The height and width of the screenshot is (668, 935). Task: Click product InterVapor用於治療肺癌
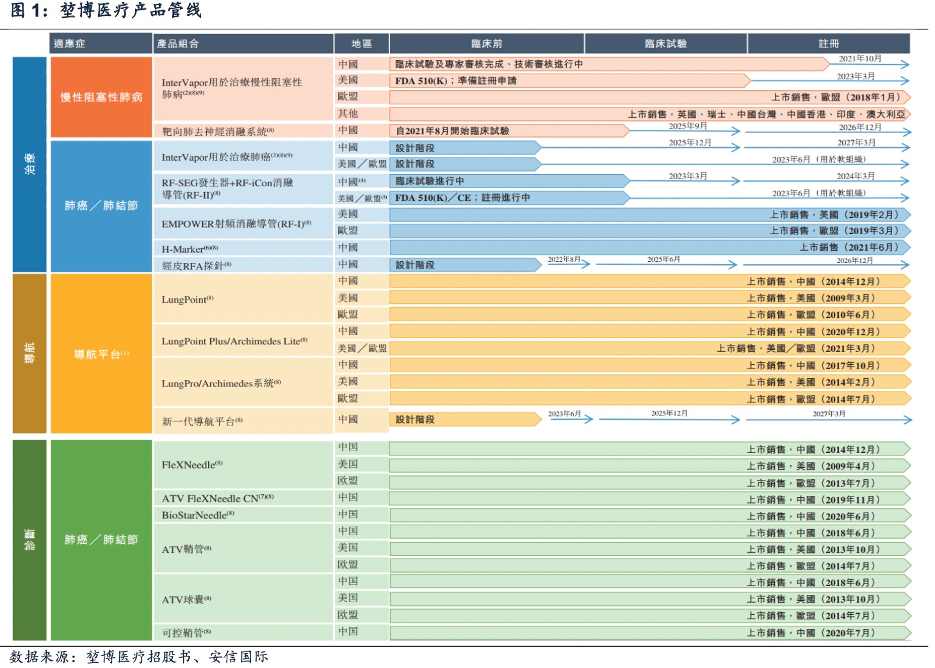point(243,156)
